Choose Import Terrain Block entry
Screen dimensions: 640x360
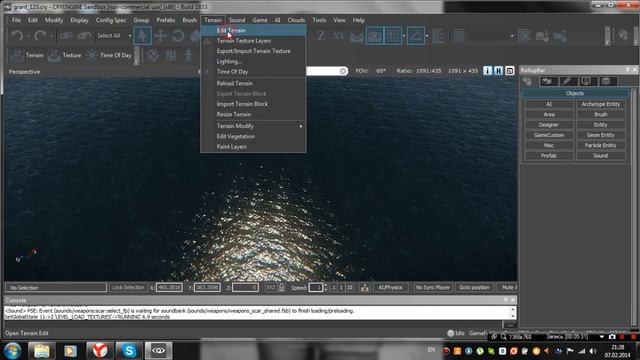[x=253, y=104]
